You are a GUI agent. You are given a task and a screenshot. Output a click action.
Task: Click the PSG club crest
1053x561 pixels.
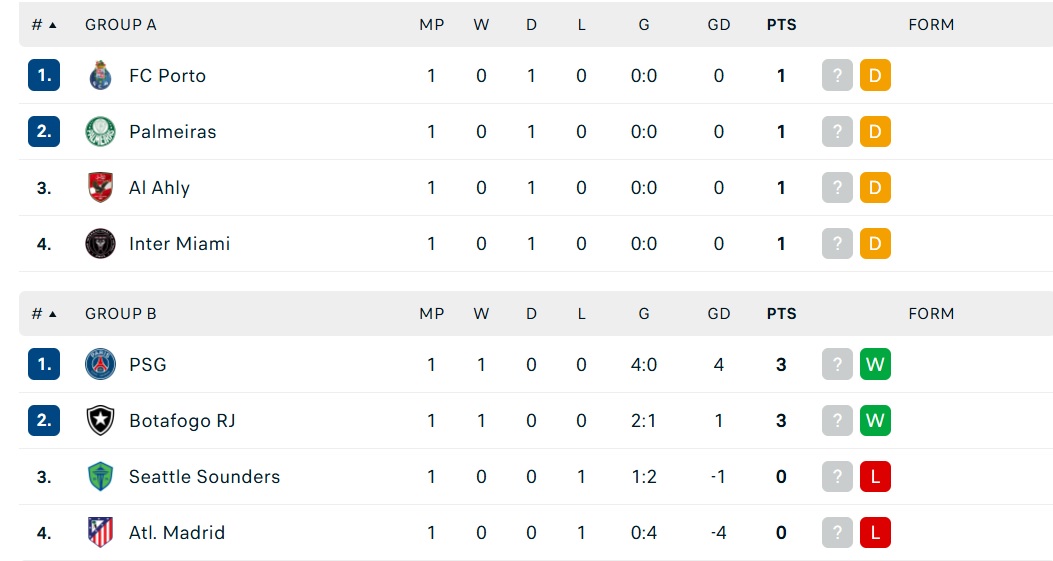[100, 364]
